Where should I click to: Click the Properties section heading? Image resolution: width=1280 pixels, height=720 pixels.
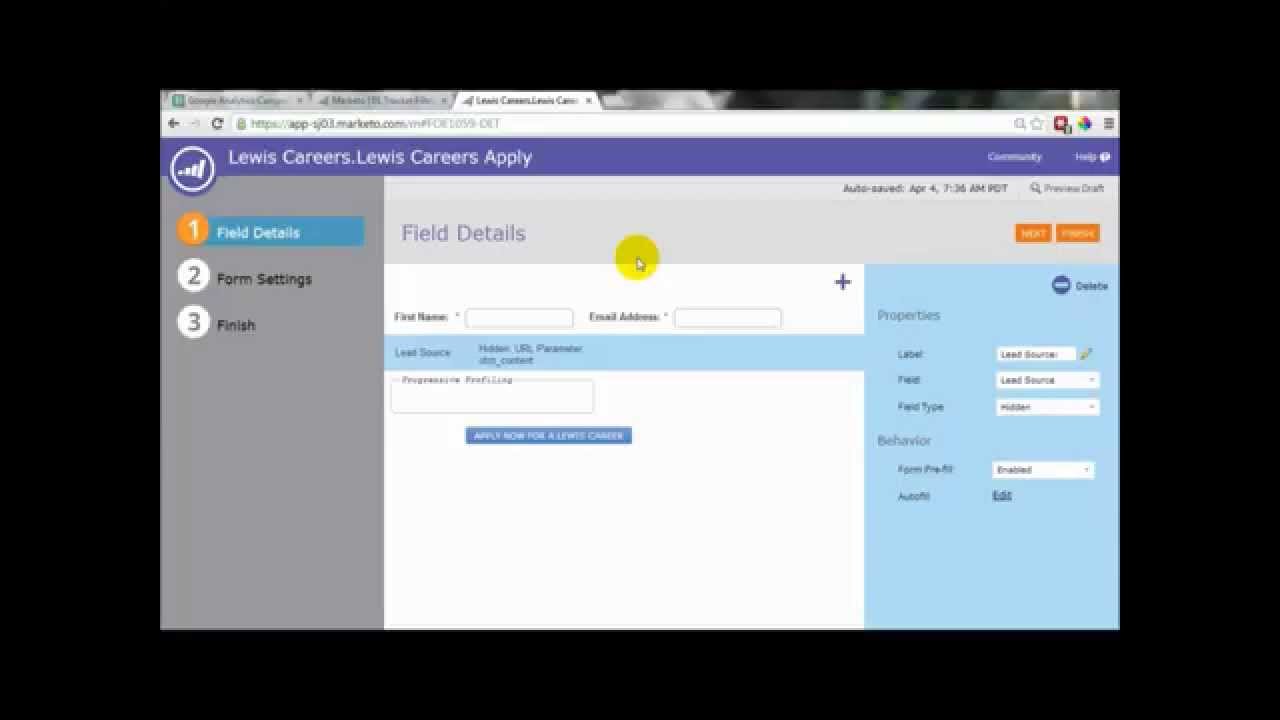click(x=908, y=315)
